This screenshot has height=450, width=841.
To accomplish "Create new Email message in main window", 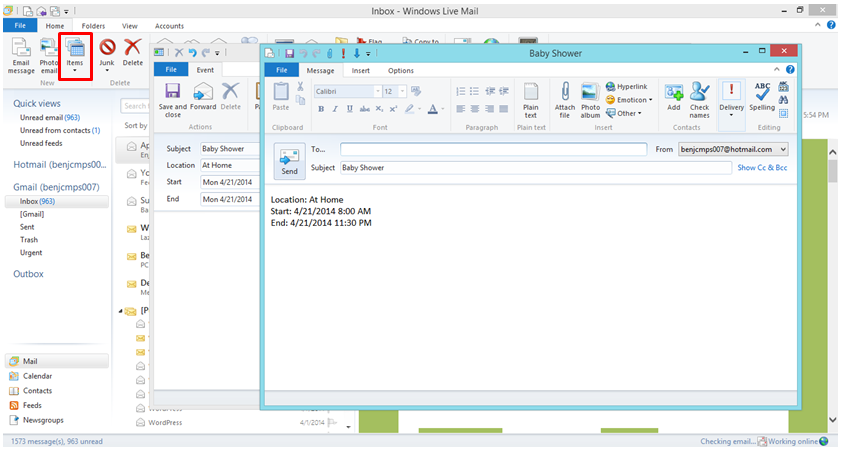I will tap(21, 56).
